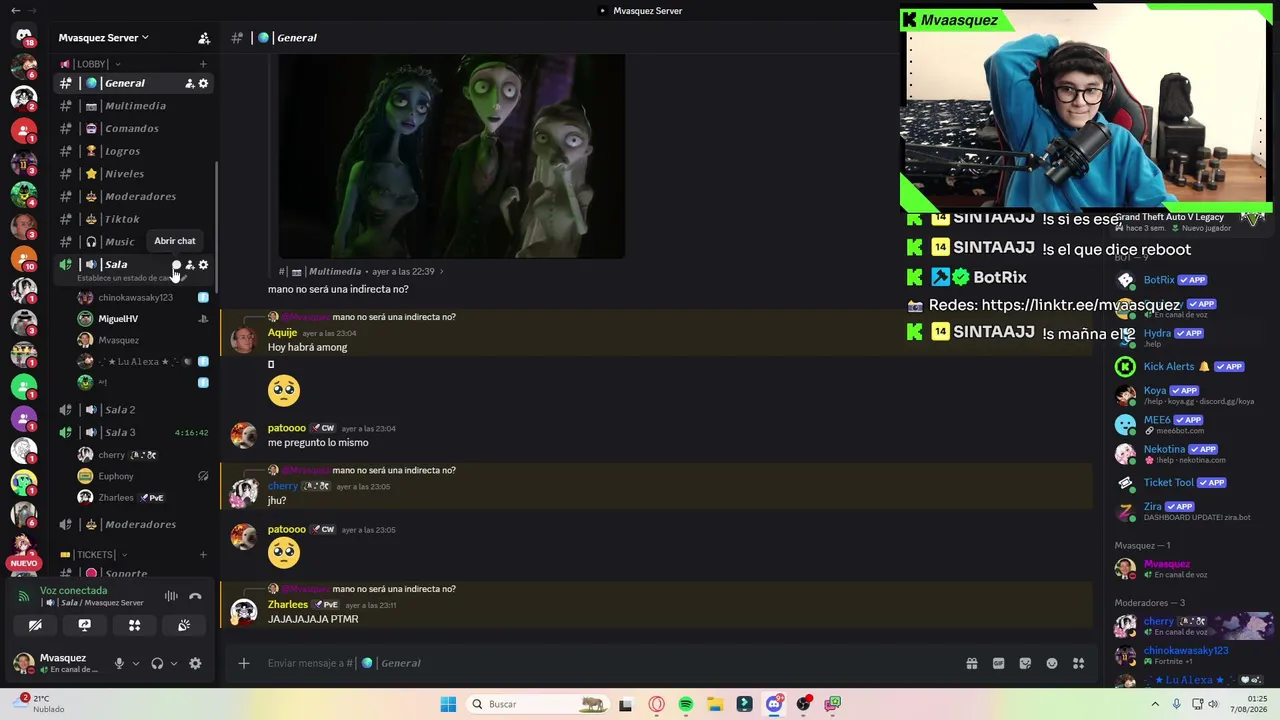Open apps launcher in message bar
This screenshot has height=720, width=1280.
coord(1078,663)
